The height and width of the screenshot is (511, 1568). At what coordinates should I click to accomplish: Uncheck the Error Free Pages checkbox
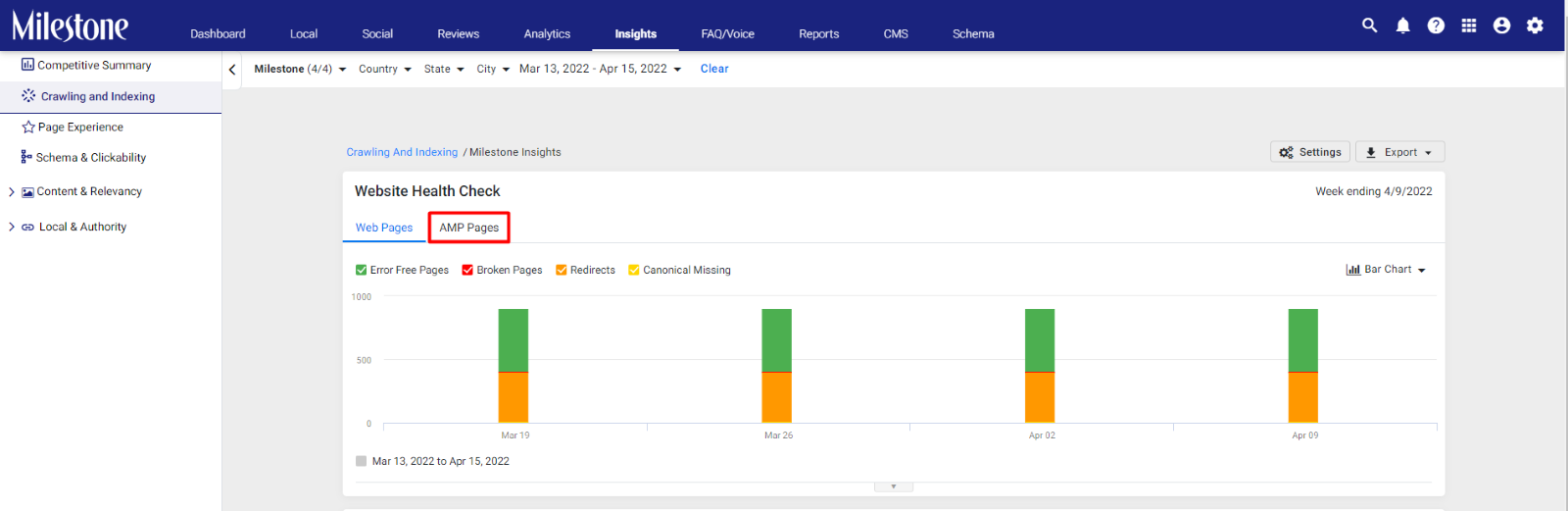pyautogui.click(x=361, y=270)
